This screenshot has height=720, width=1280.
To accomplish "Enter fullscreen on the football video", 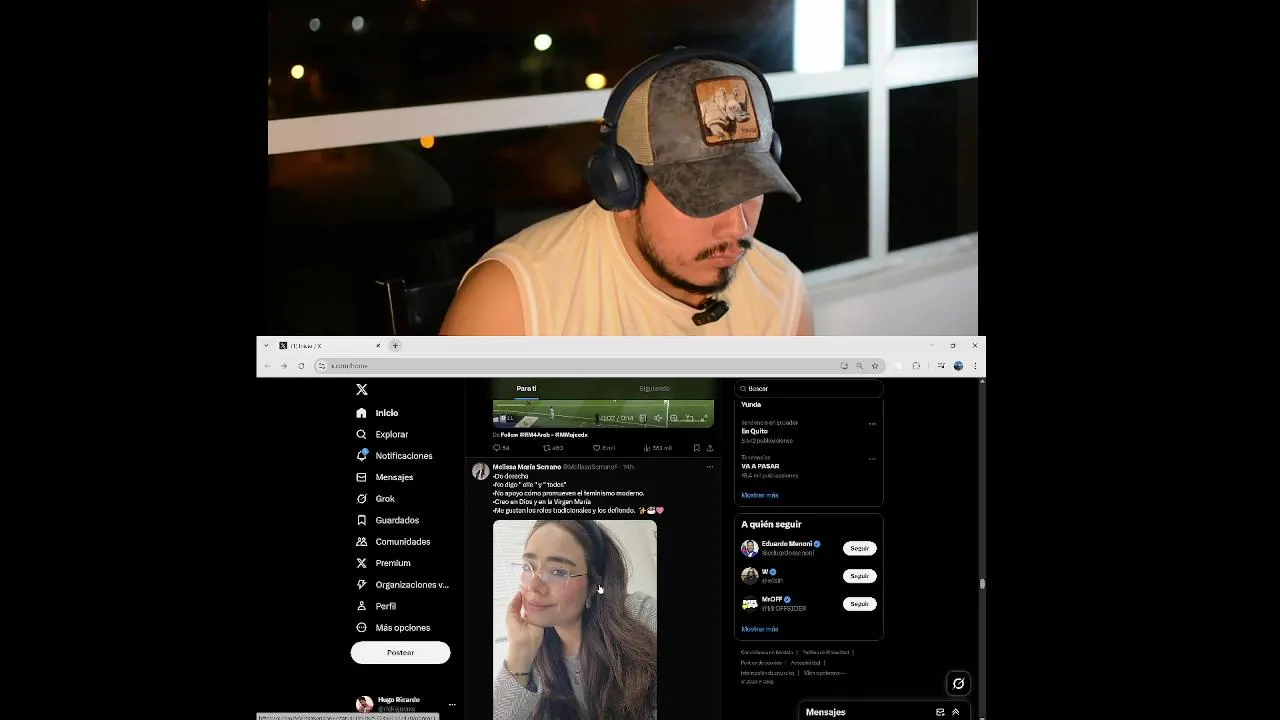I will point(704,418).
